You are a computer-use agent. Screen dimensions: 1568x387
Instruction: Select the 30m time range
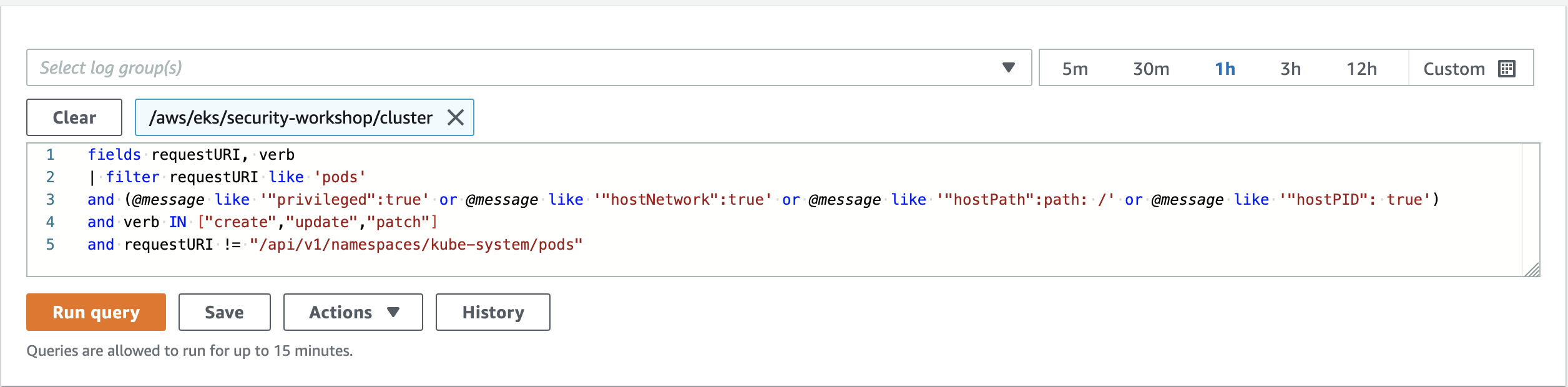coord(1151,69)
